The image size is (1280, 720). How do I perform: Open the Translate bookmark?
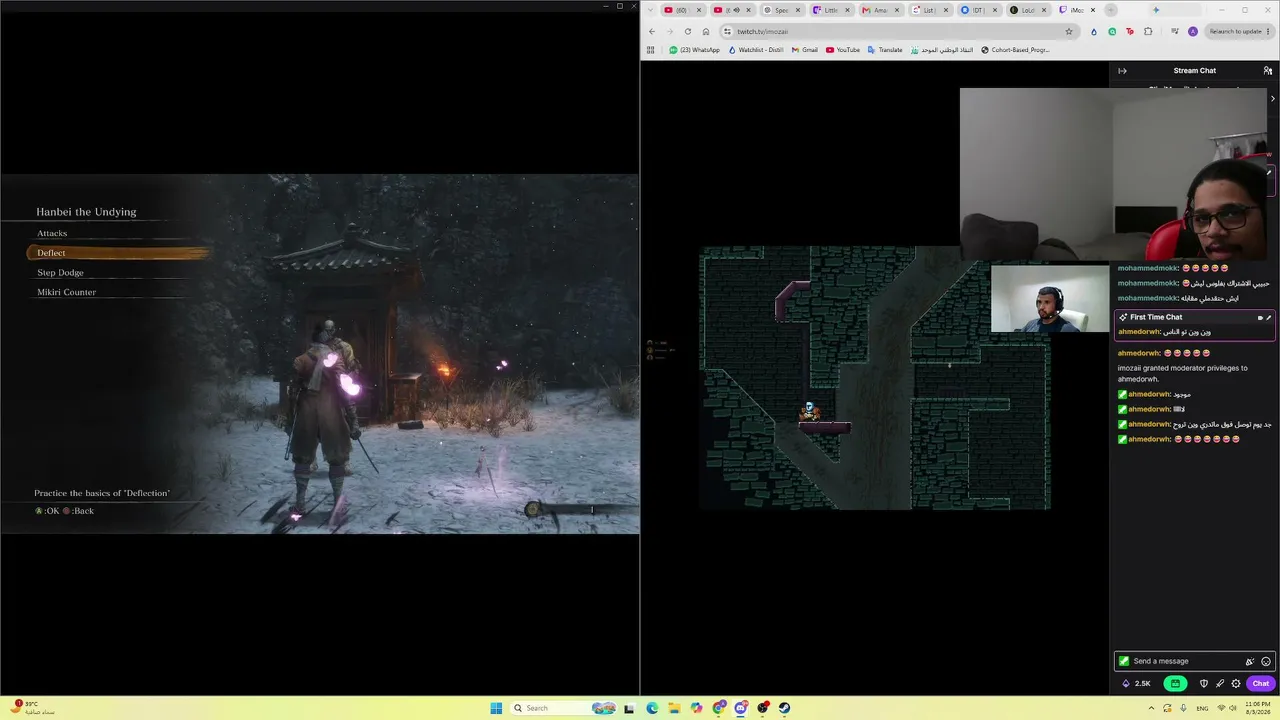tap(885, 50)
